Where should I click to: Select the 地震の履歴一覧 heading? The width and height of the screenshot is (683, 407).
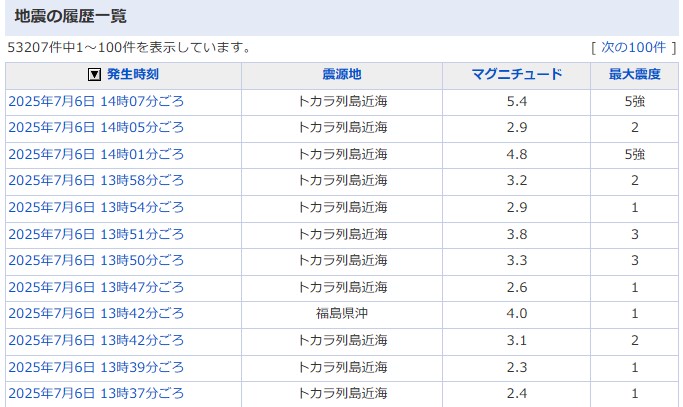pyautogui.click(x=70, y=17)
